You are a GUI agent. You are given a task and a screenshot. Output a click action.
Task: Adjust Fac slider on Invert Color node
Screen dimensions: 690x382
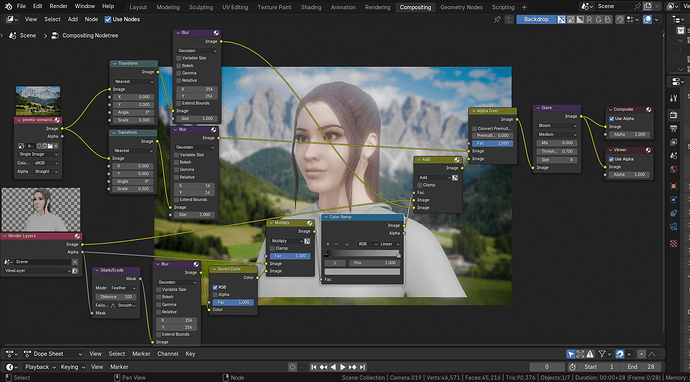pyautogui.click(x=233, y=302)
